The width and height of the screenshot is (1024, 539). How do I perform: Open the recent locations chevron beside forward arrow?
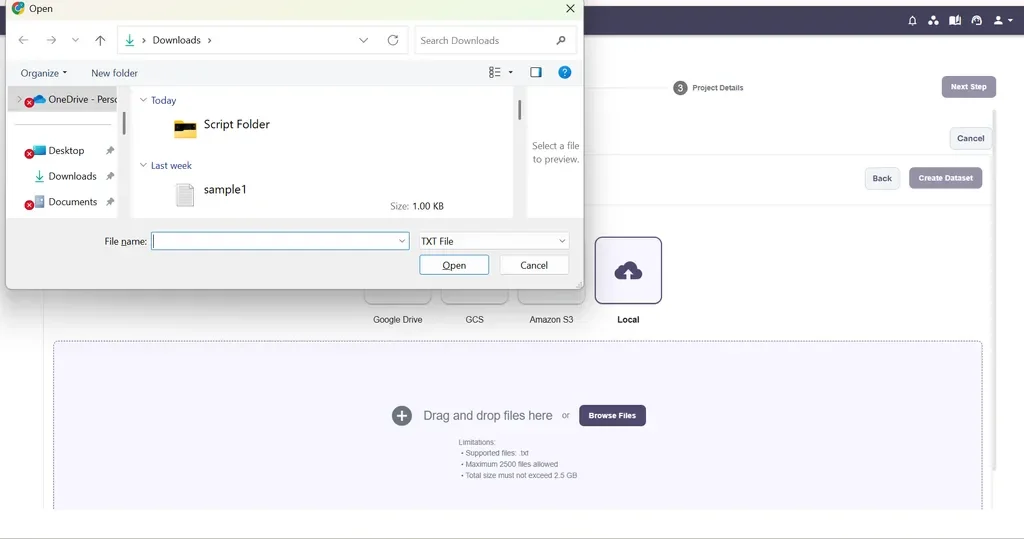pyautogui.click(x=75, y=40)
